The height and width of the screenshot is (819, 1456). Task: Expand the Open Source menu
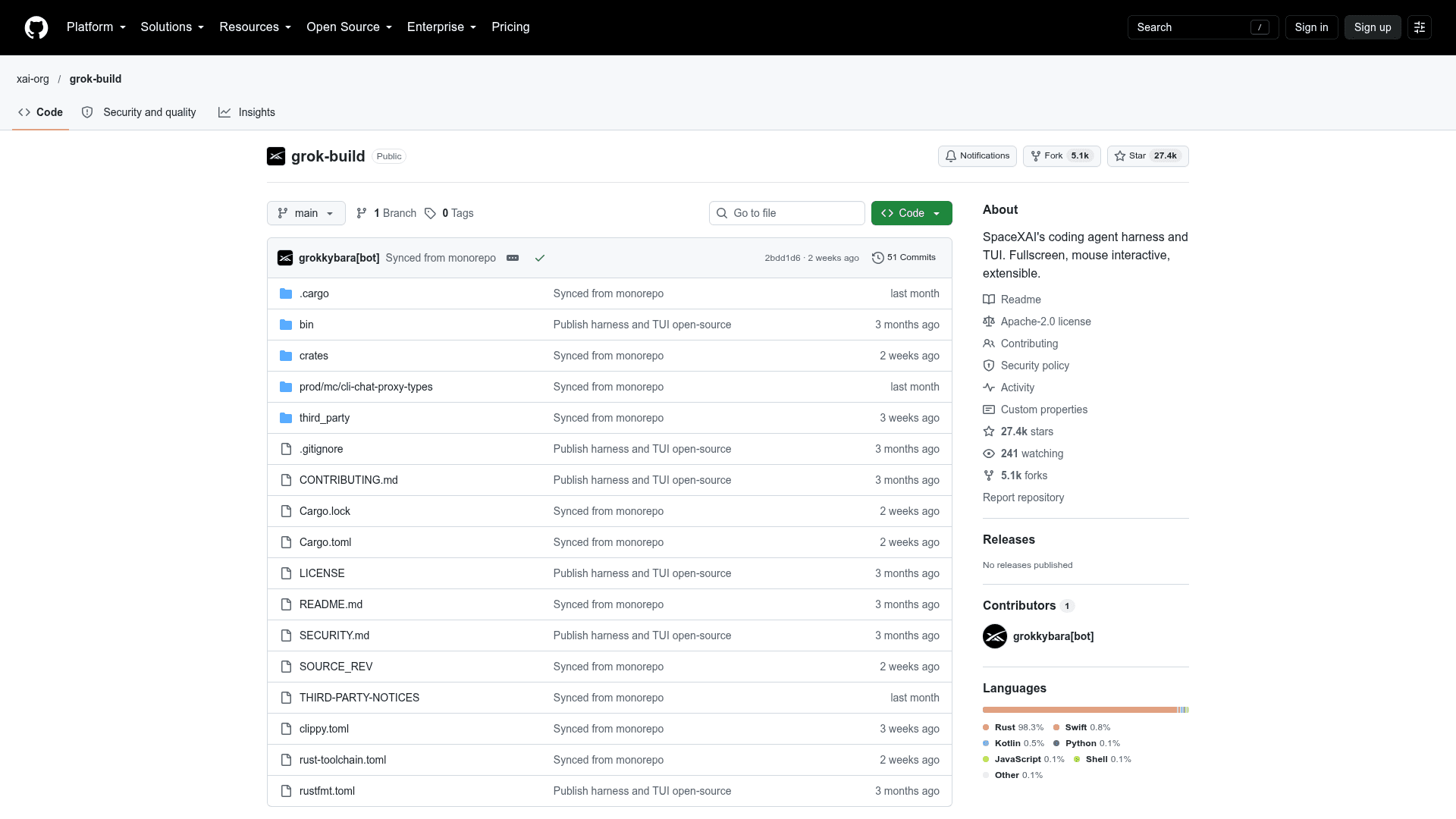[x=349, y=27]
